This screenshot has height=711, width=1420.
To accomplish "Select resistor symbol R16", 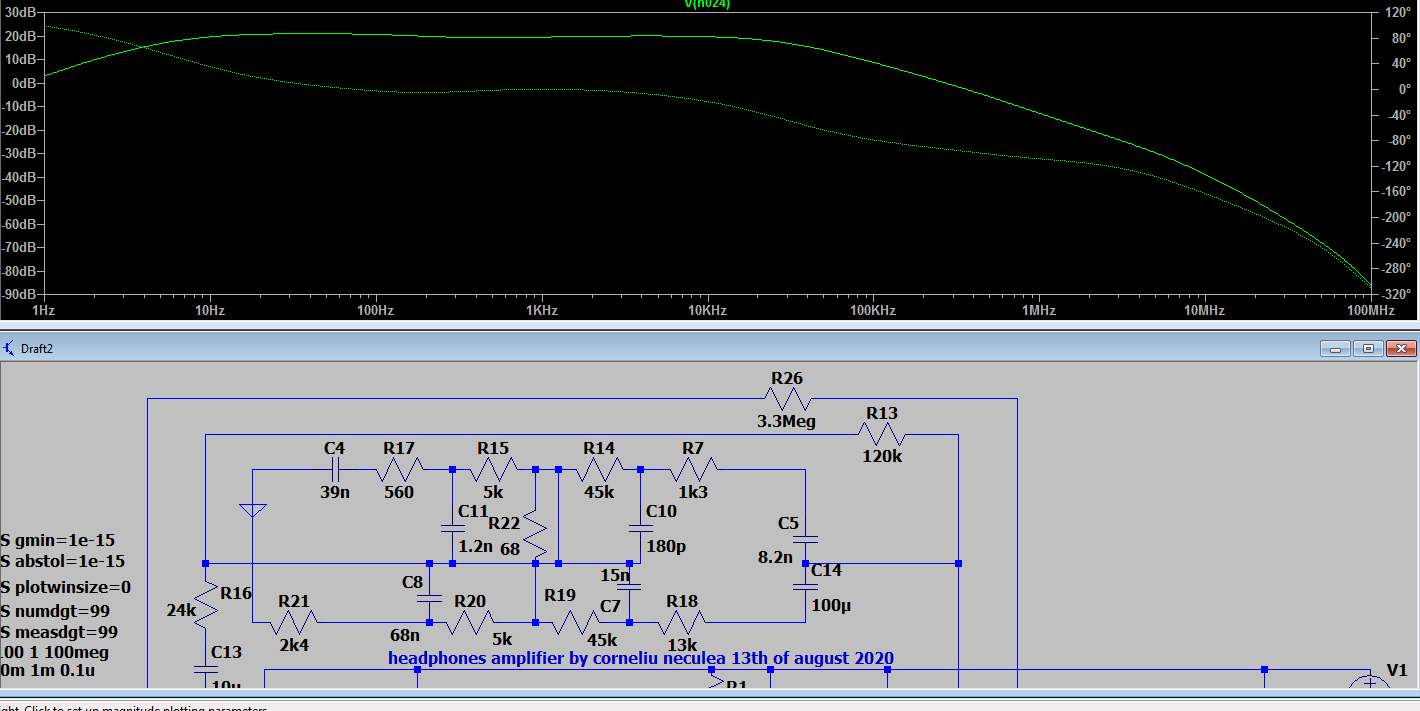I will pos(205,606).
